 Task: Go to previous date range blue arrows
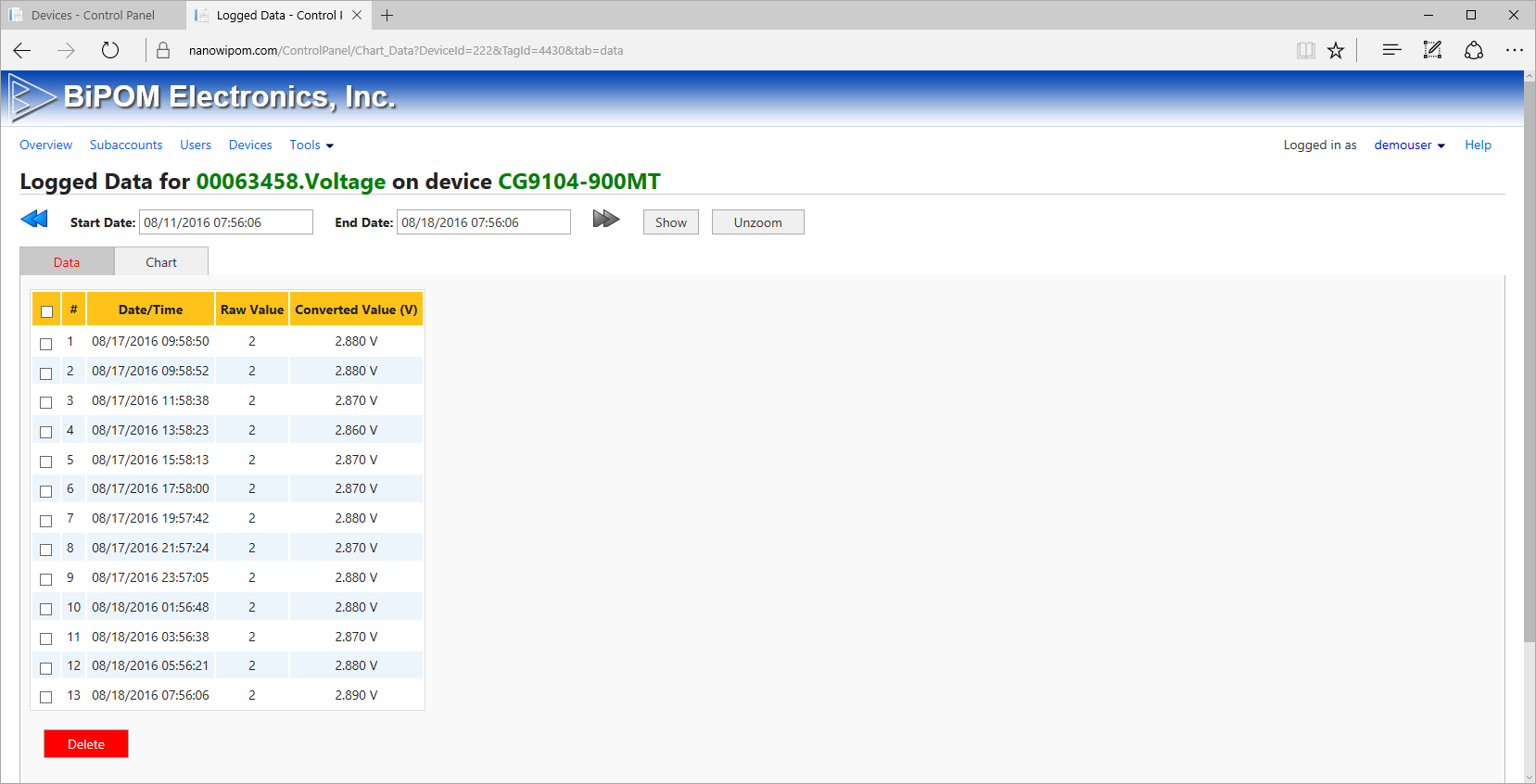(34, 219)
